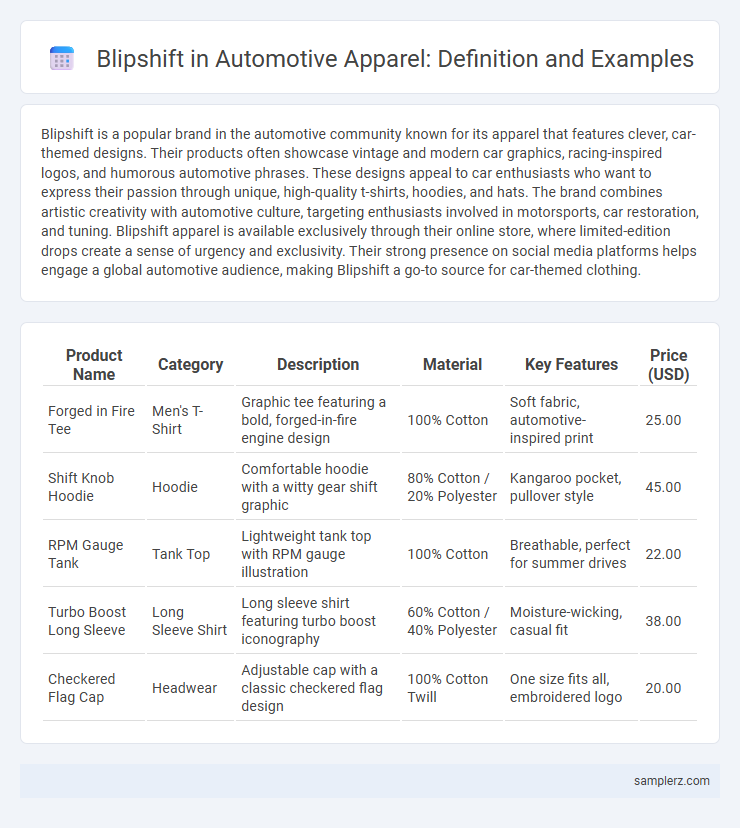Click the 'Shift Knob Hoodie' cell
This screenshot has height=828, width=740.
(93, 487)
